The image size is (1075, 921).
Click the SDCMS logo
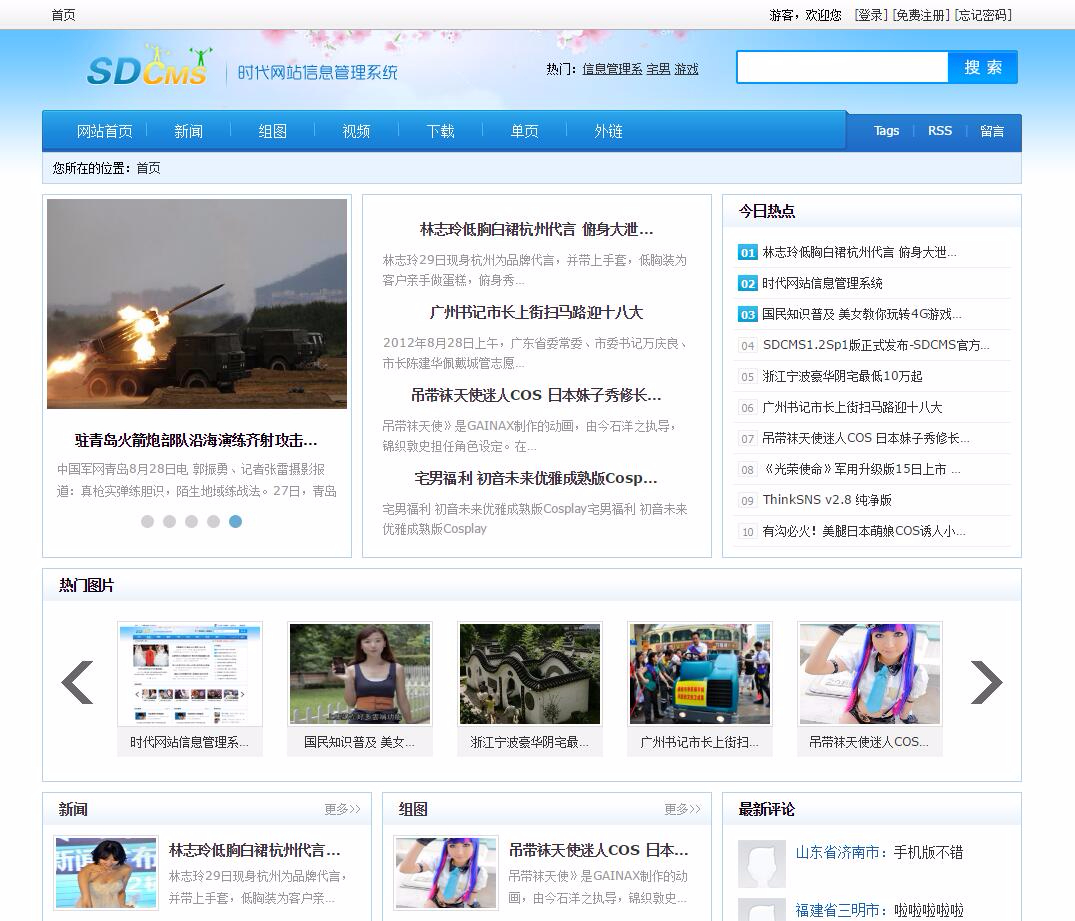tap(148, 68)
